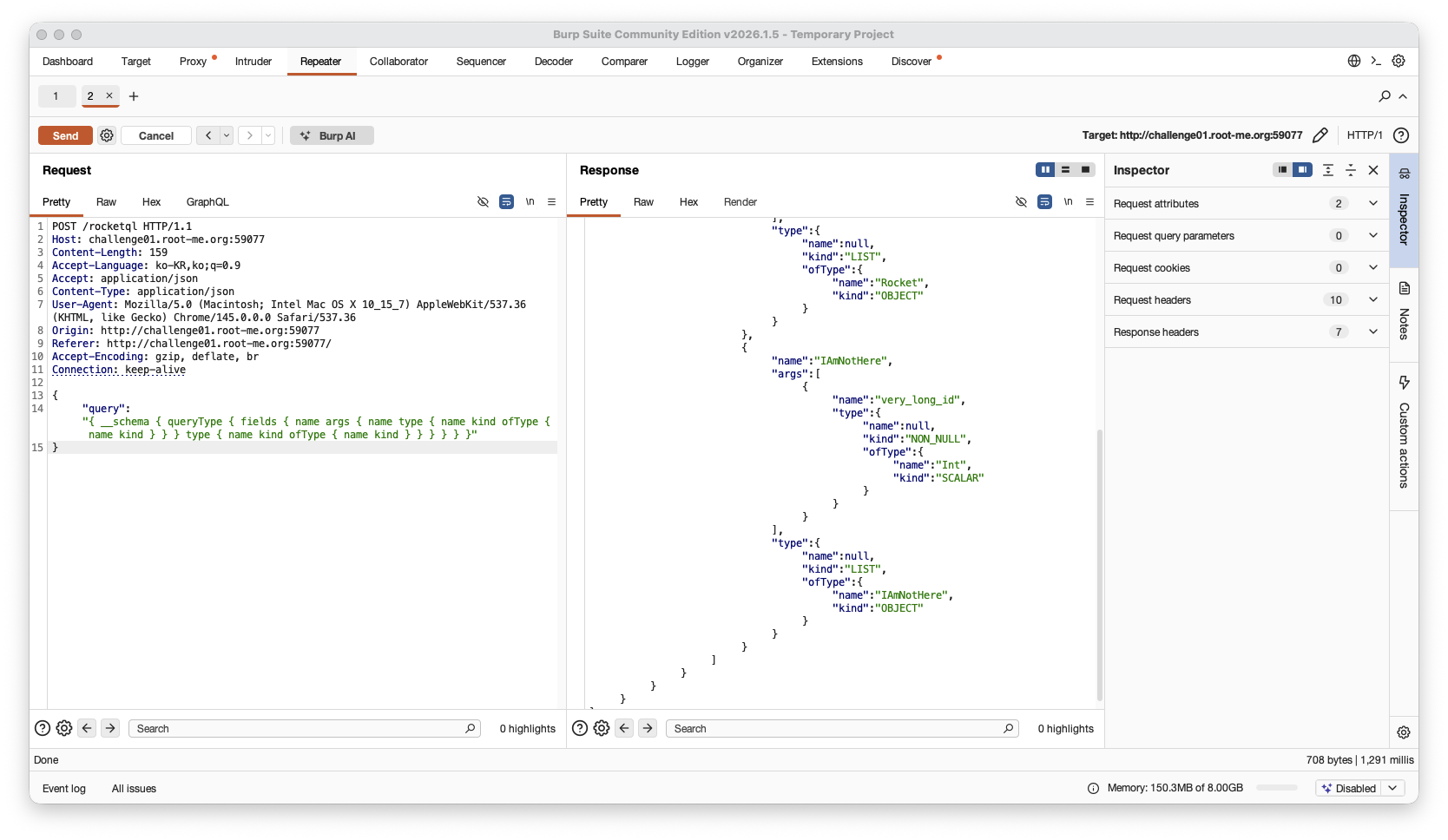1448x840 pixels.
Task: Close the Inspector panel
Action: 1373,170
